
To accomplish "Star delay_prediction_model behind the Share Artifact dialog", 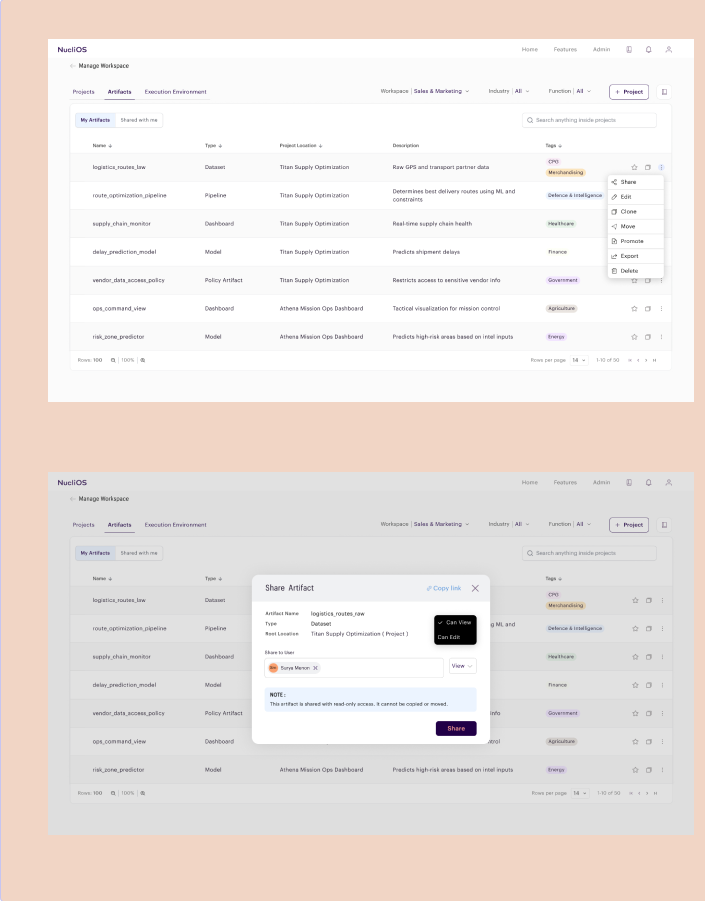I will point(635,685).
